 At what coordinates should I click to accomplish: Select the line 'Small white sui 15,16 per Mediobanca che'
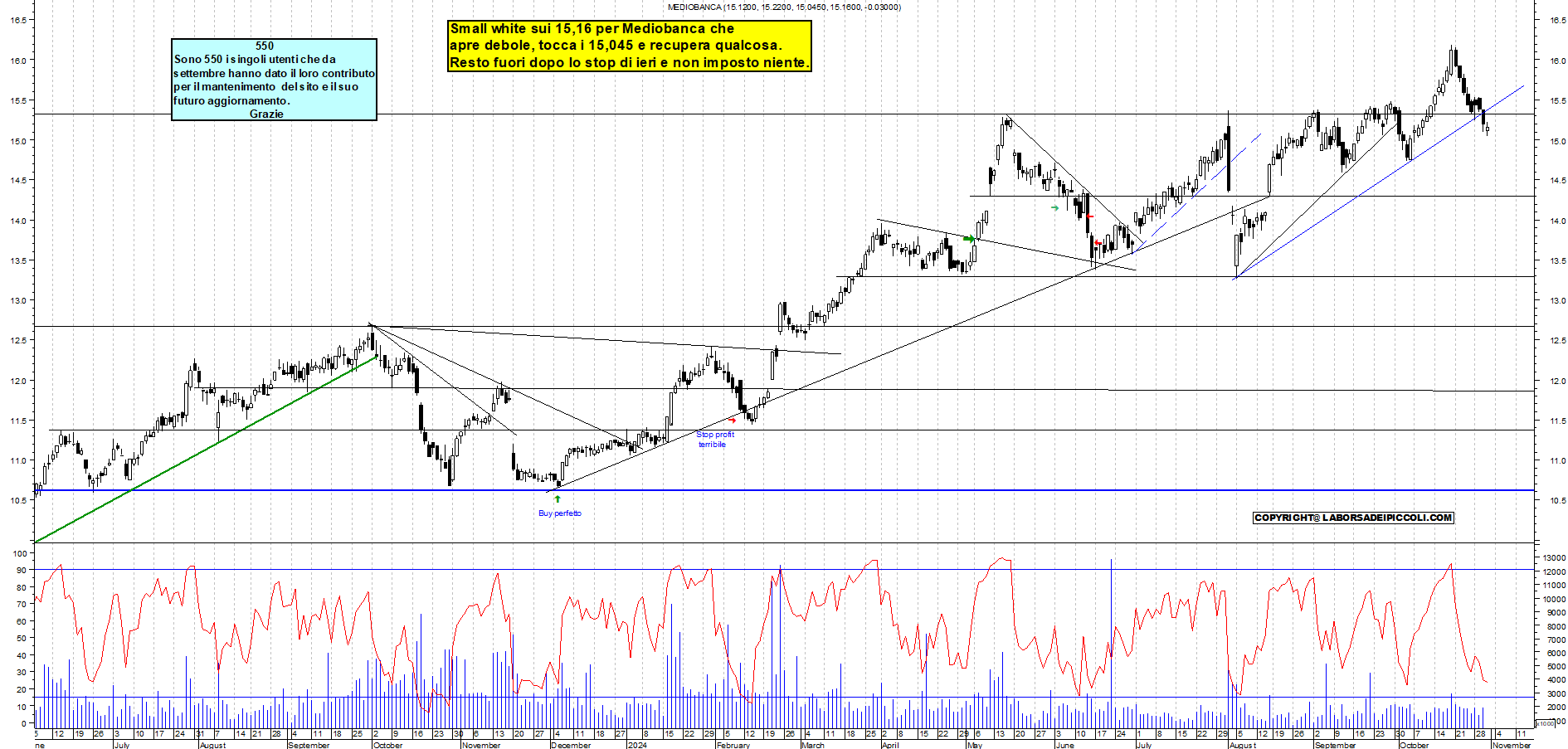pyautogui.click(x=592, y=29)
